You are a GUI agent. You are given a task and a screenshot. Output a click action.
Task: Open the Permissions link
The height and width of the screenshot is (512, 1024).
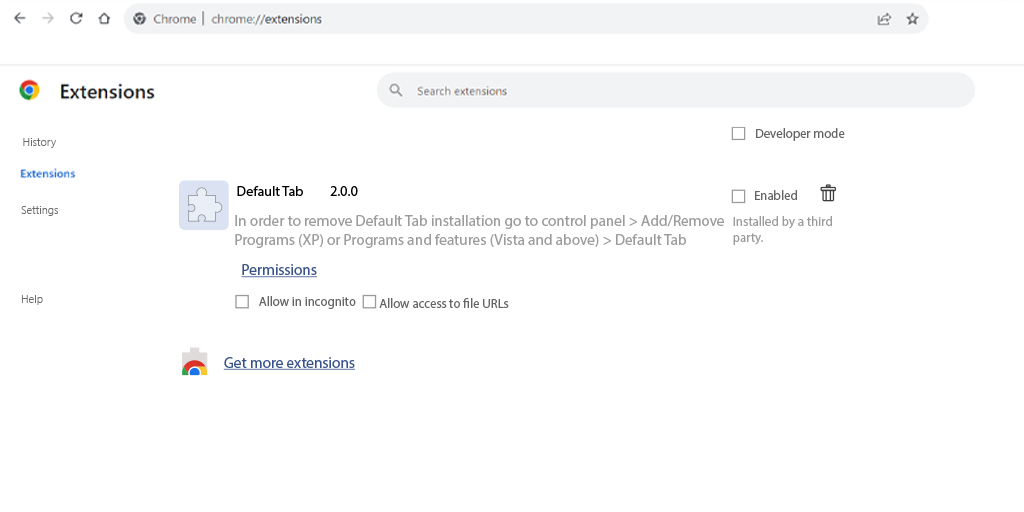[279, 270]
